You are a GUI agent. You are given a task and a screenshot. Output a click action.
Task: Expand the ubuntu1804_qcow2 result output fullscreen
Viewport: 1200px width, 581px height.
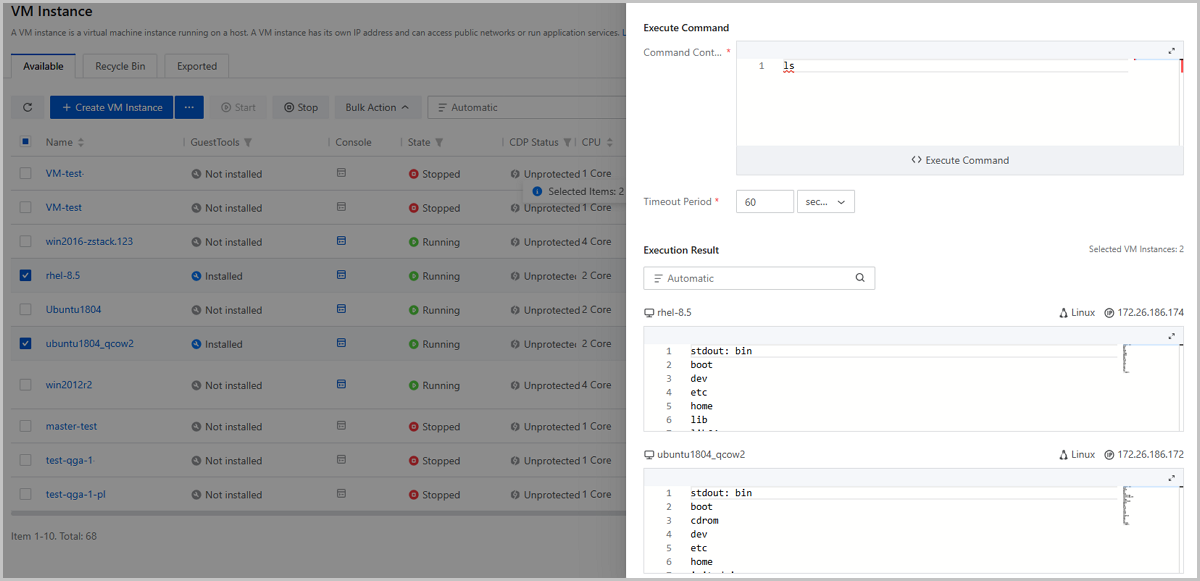pyautogui.click(x=1172, y=479)
